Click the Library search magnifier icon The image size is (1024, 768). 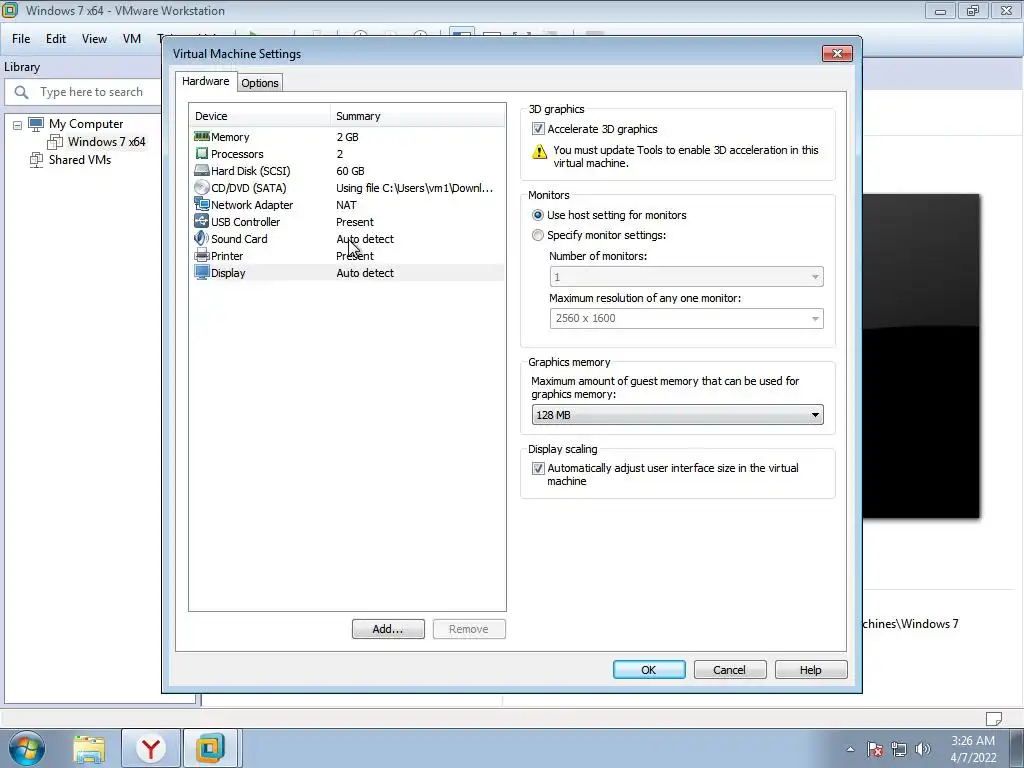(22, 92)
